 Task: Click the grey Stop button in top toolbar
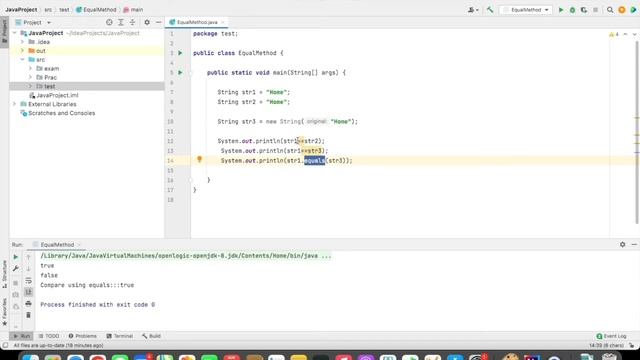point(596,10)
